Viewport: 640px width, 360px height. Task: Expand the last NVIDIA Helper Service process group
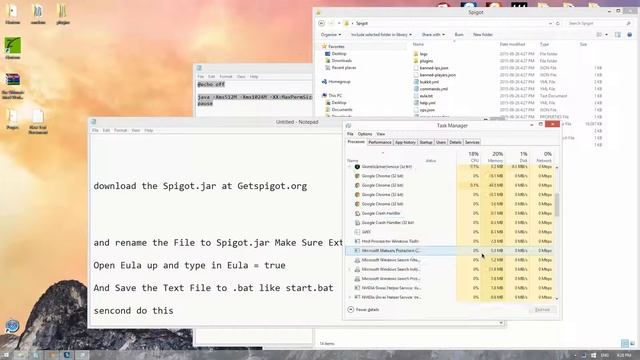tap(349, 297)
